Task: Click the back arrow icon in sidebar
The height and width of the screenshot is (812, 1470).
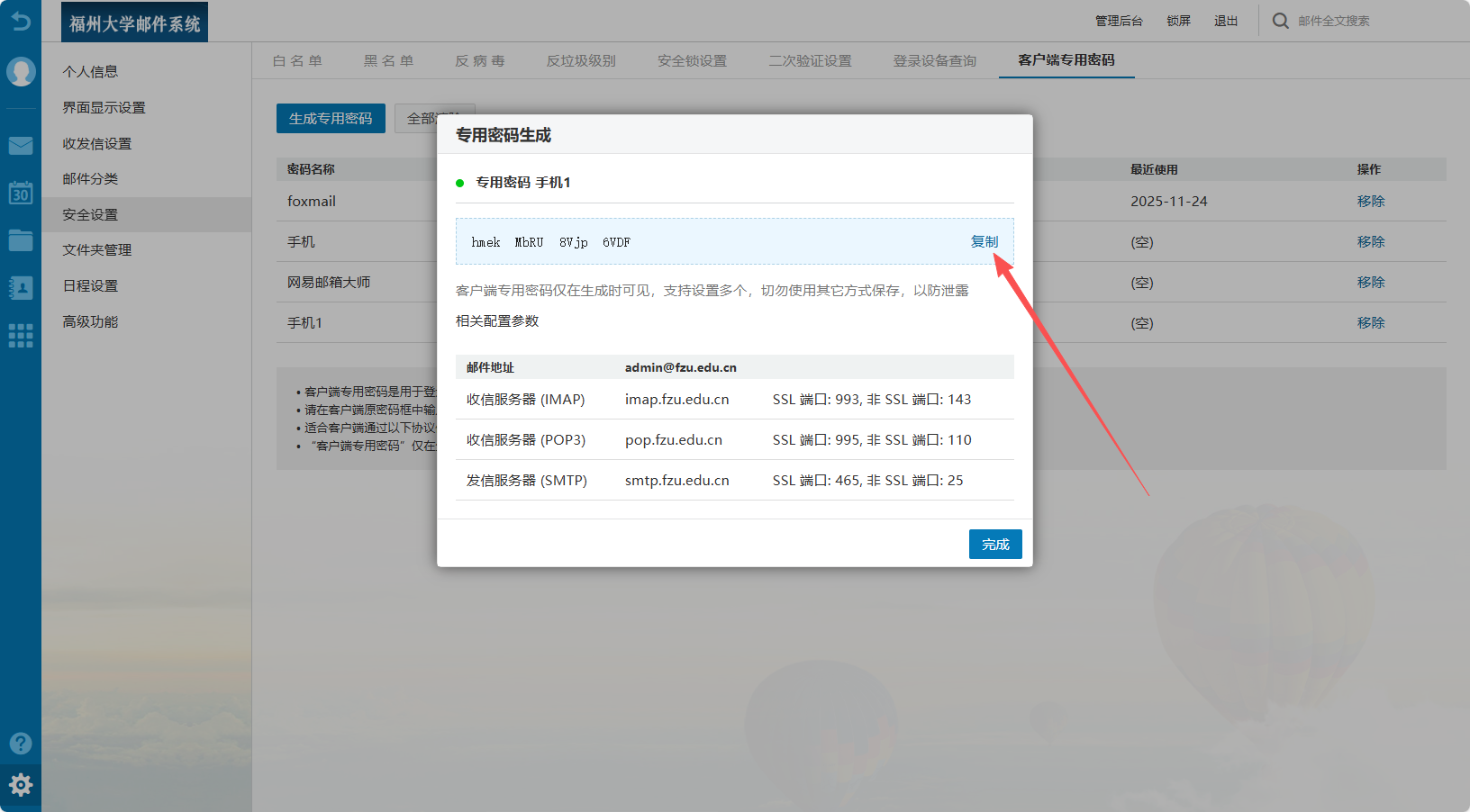Action: point(20,21)
